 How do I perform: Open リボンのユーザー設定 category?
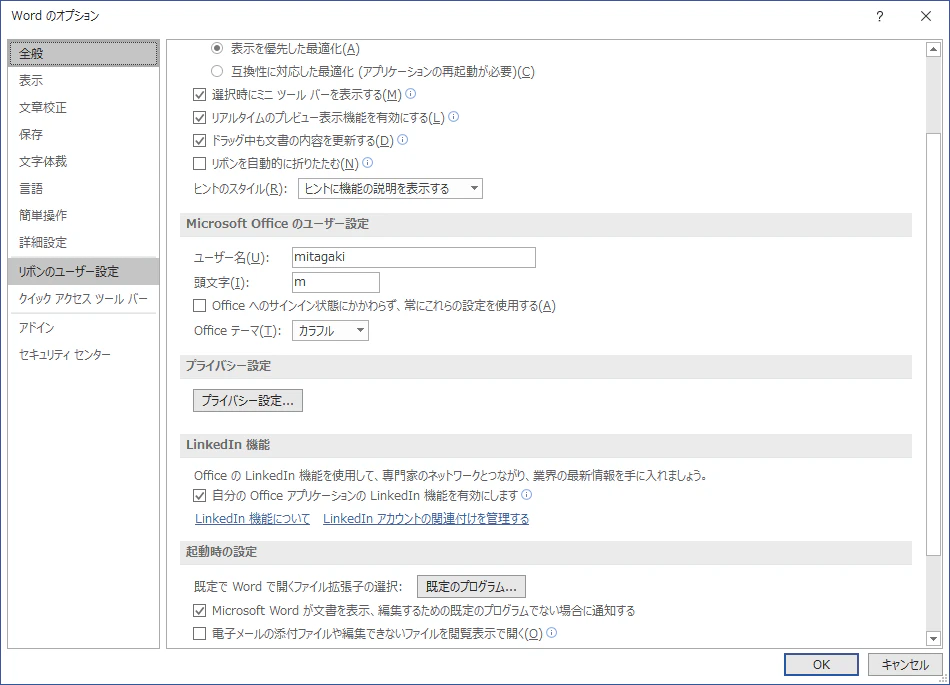point(84,271)
